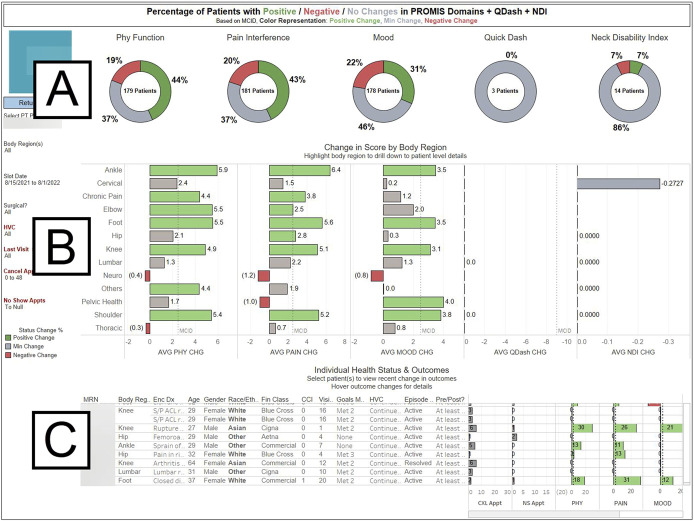Click the 'Aetna' Fin Class cell
The height and width of the screenshot is (521, 694).
tap(270, 437)
